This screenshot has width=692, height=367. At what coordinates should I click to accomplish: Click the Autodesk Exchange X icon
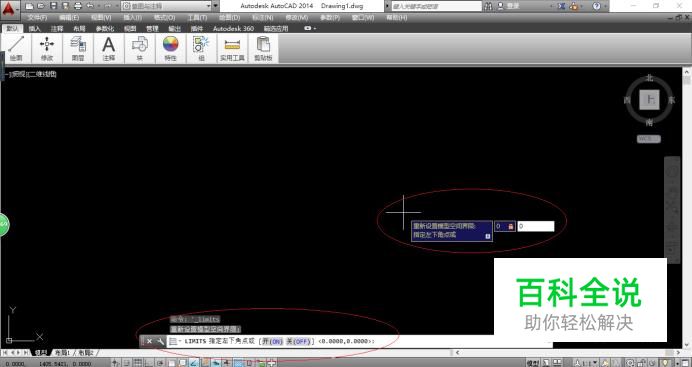(562, 6)
